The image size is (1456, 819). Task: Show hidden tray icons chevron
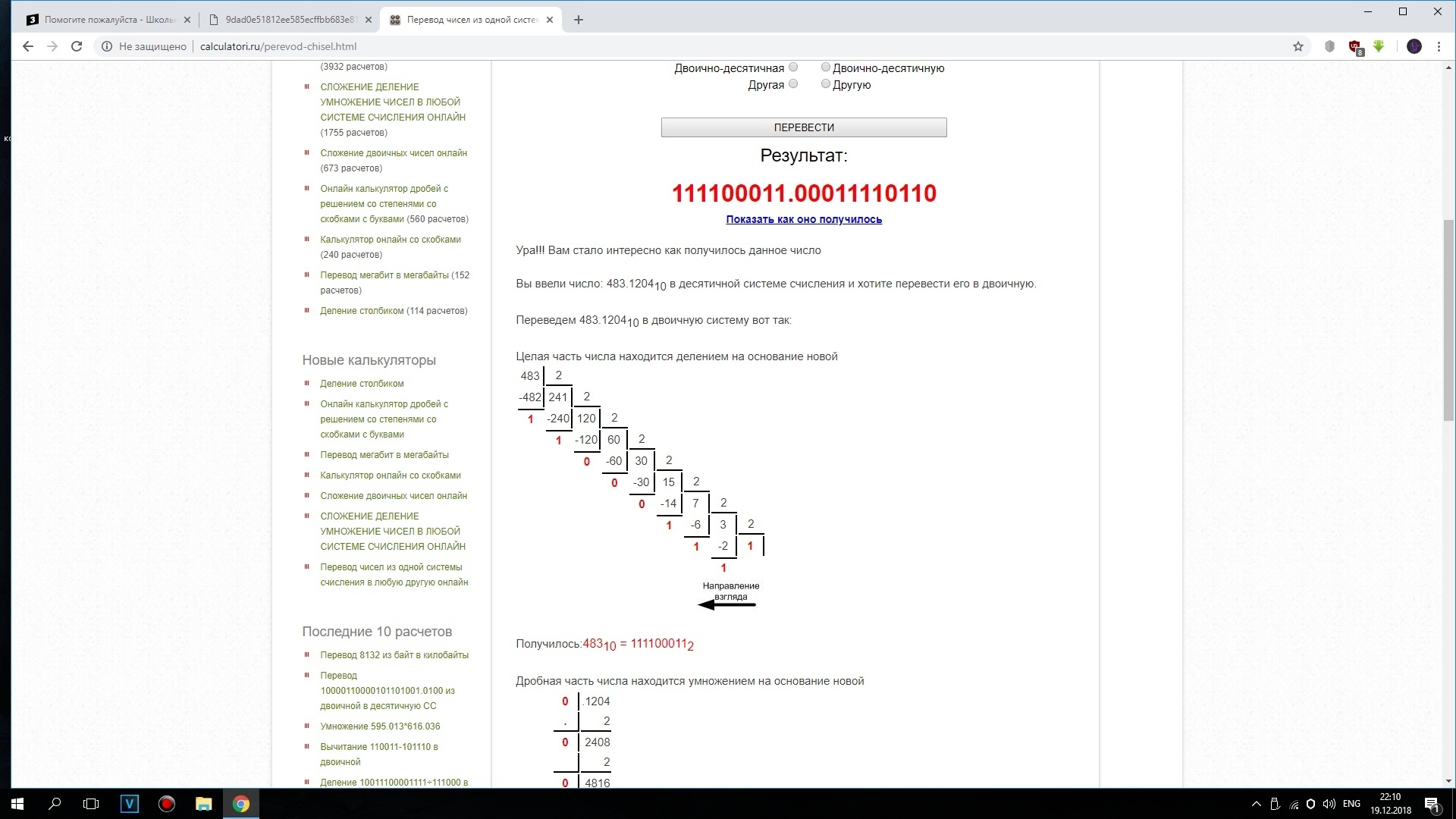(x=1256, y=804)
